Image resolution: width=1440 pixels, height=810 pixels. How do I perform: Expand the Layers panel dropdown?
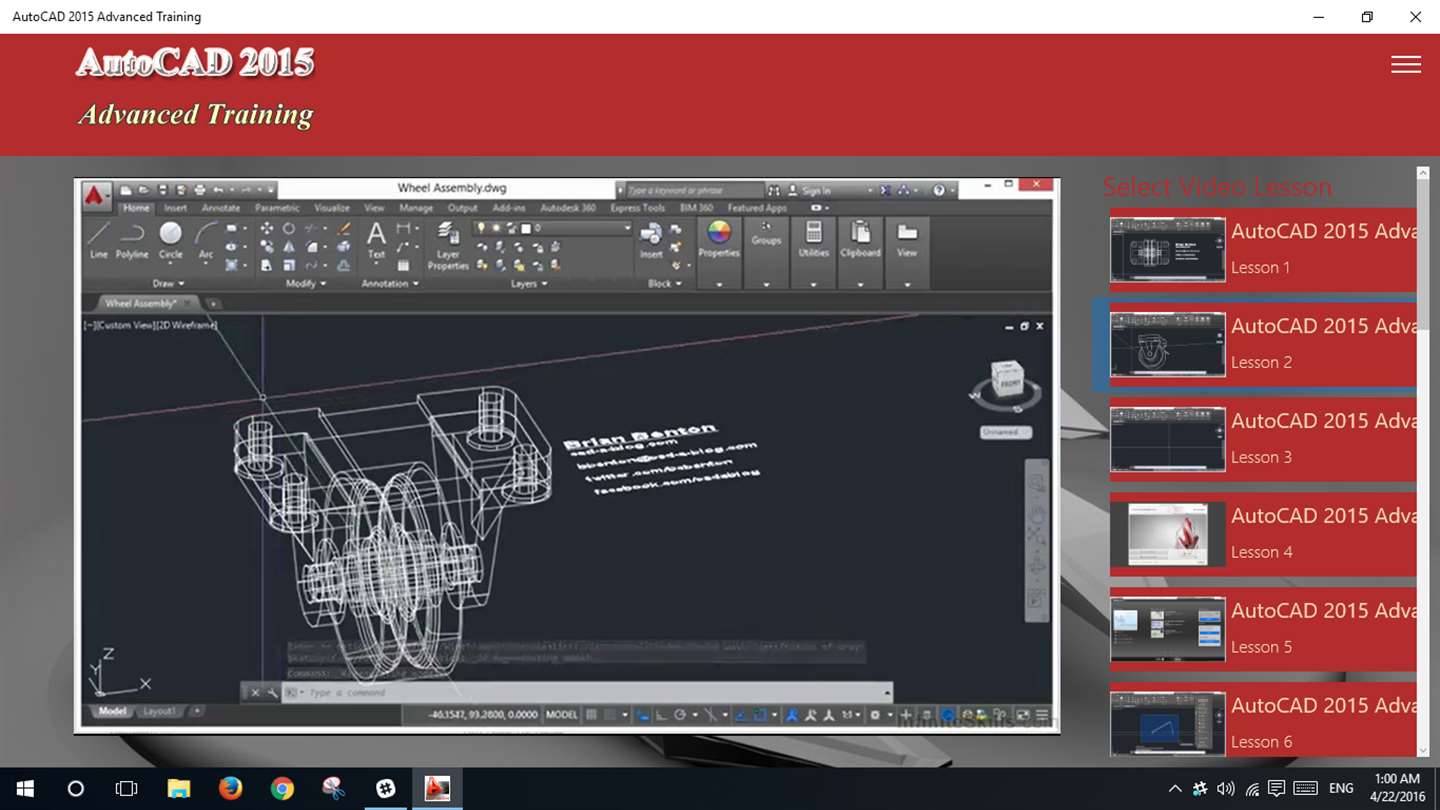pos(529,283)
